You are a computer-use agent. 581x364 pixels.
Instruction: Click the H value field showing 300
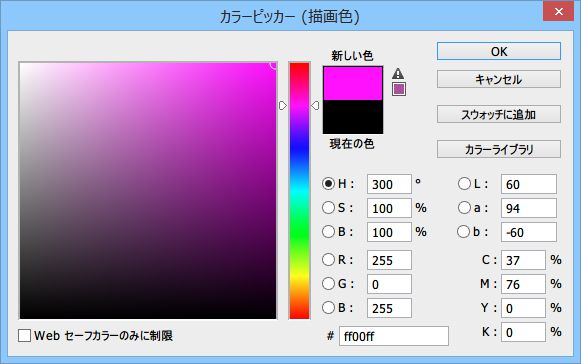tap(389, 184)
